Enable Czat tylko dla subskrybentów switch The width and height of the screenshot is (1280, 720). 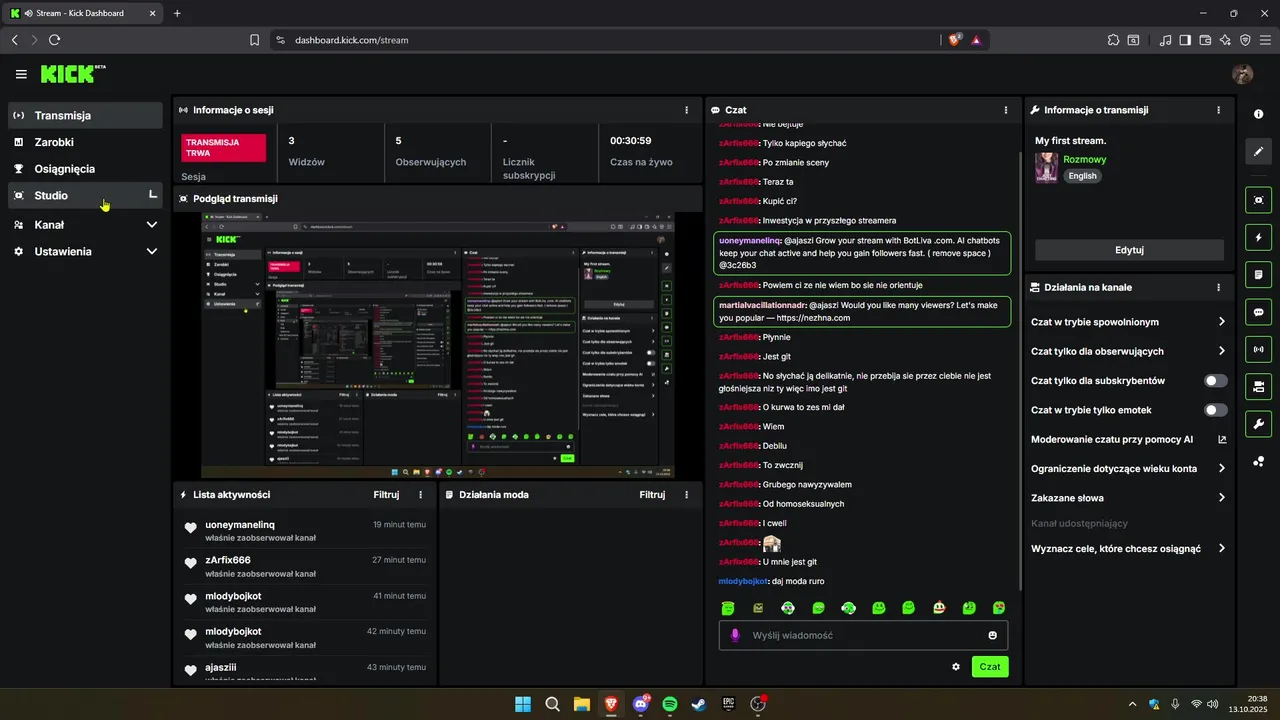click(1216, 381)
